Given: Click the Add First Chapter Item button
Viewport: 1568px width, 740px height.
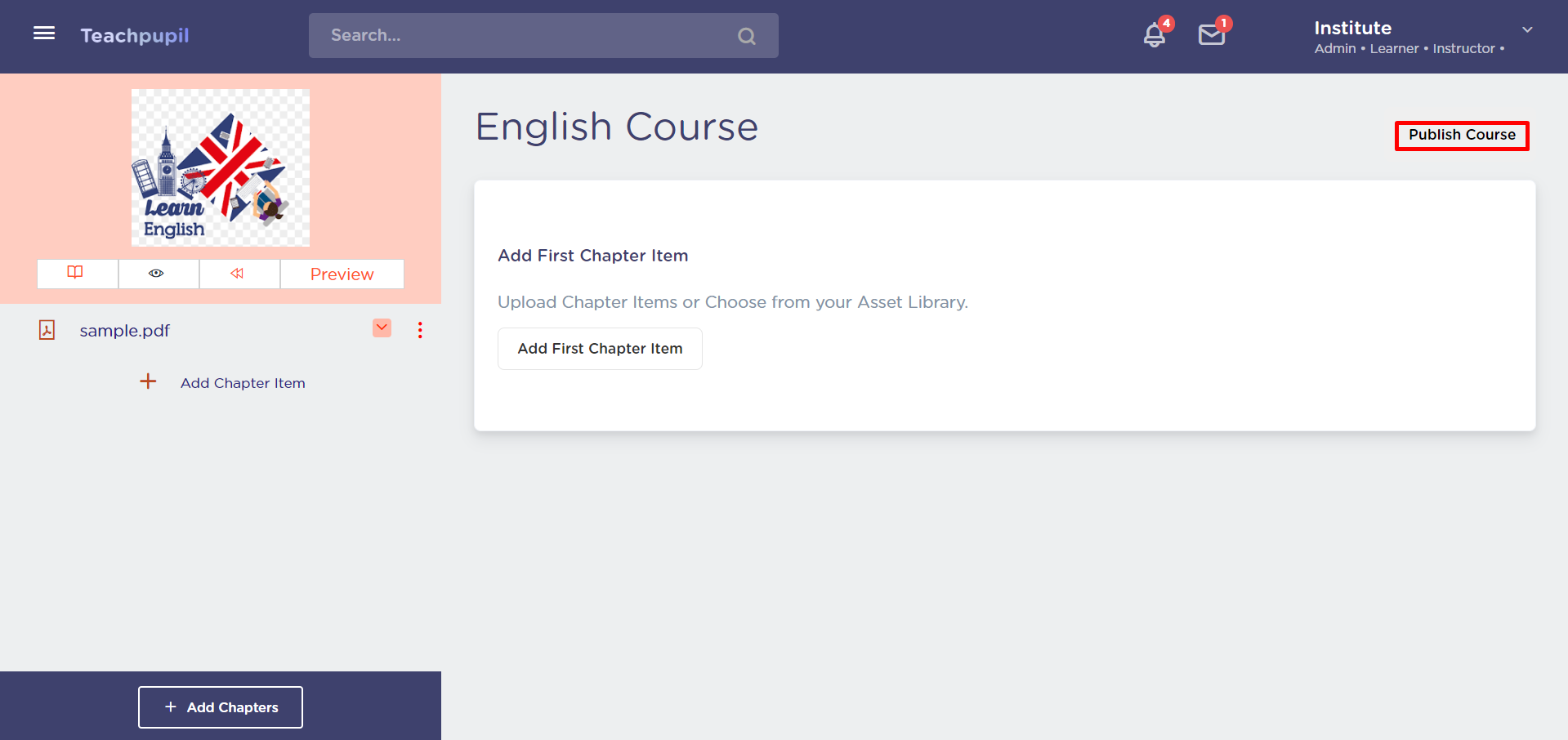Looking at the screenshot, I should point(600,349).
